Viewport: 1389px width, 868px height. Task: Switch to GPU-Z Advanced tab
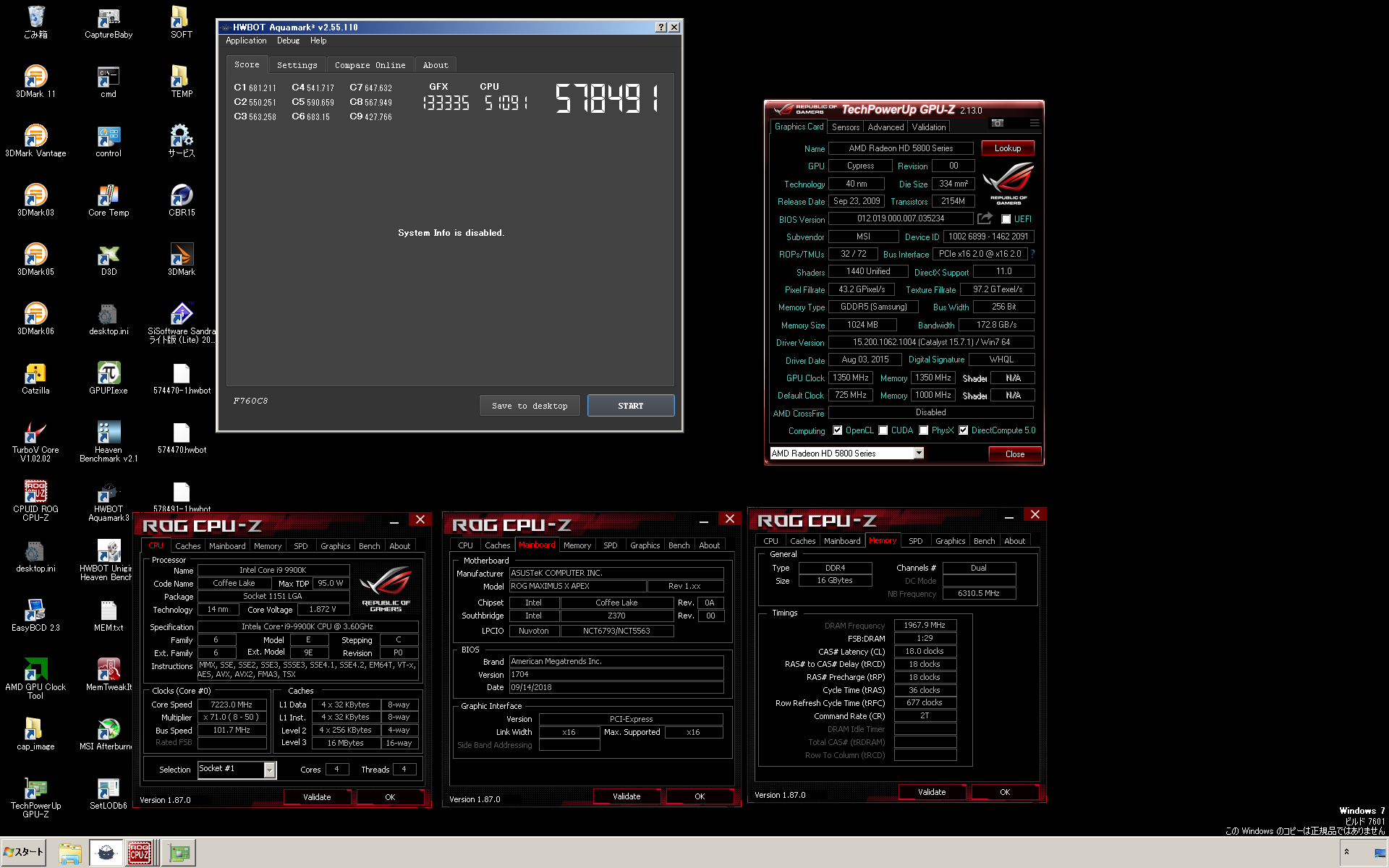(885, 127)
